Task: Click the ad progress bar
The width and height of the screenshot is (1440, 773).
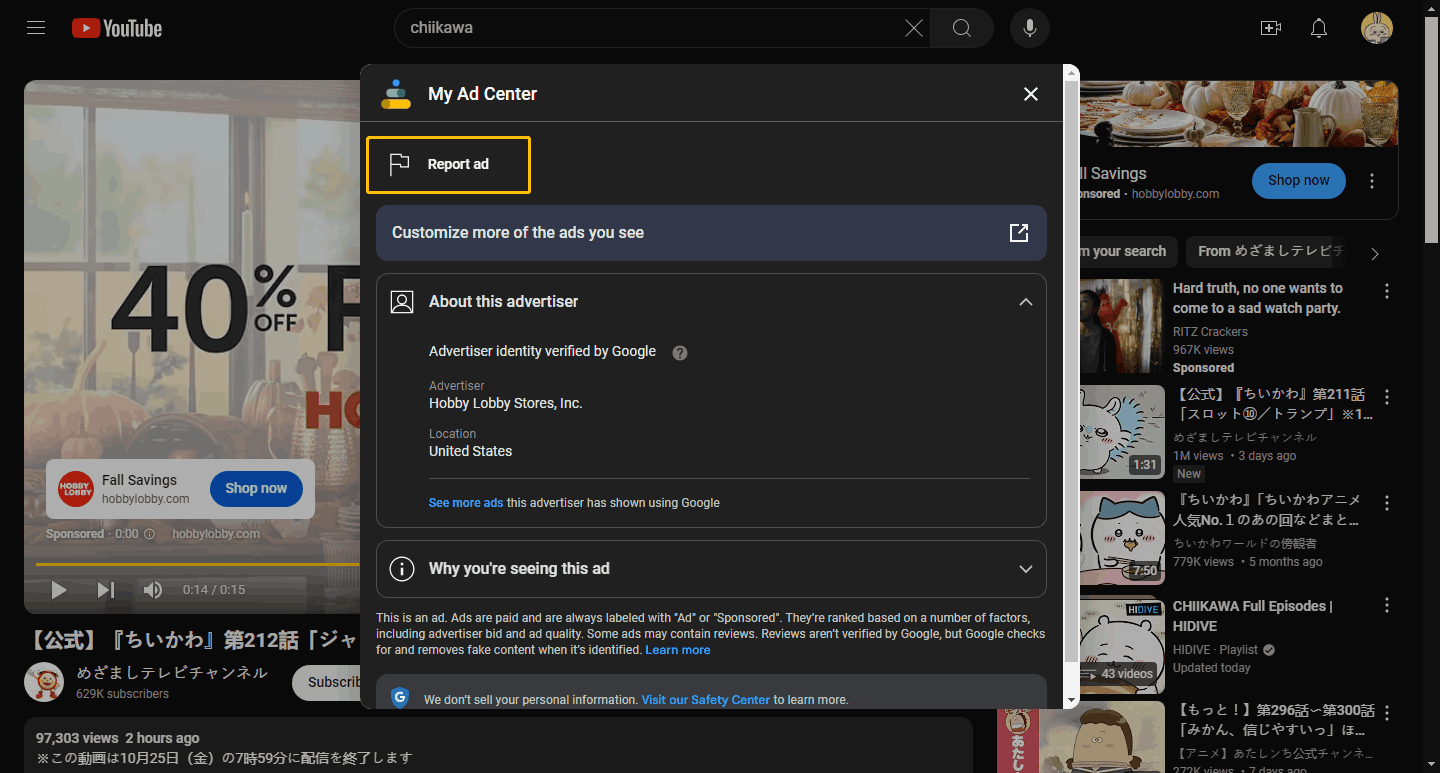Action: [198, 565]
